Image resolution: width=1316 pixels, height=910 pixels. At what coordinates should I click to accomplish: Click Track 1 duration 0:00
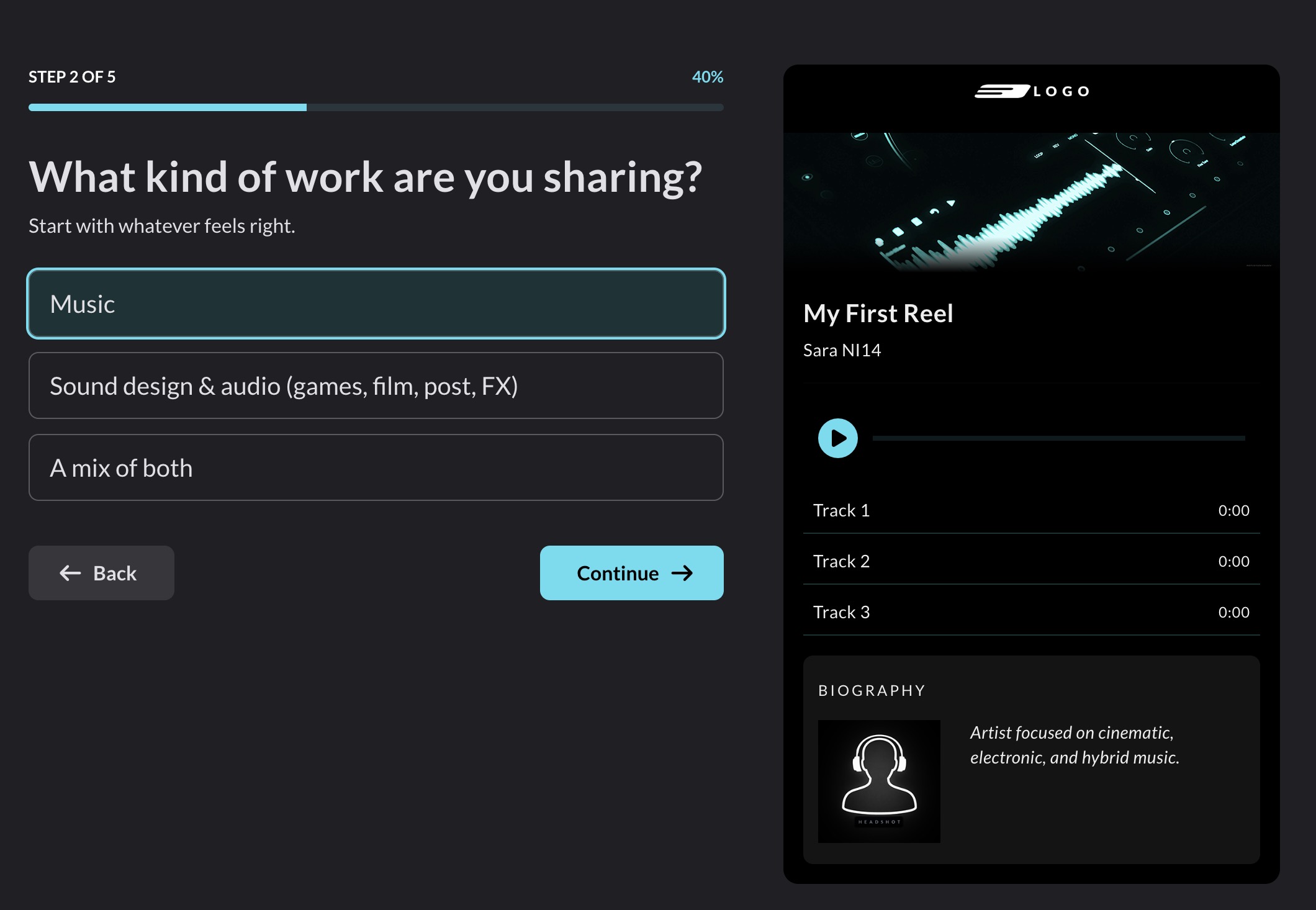coord(1233,510)
